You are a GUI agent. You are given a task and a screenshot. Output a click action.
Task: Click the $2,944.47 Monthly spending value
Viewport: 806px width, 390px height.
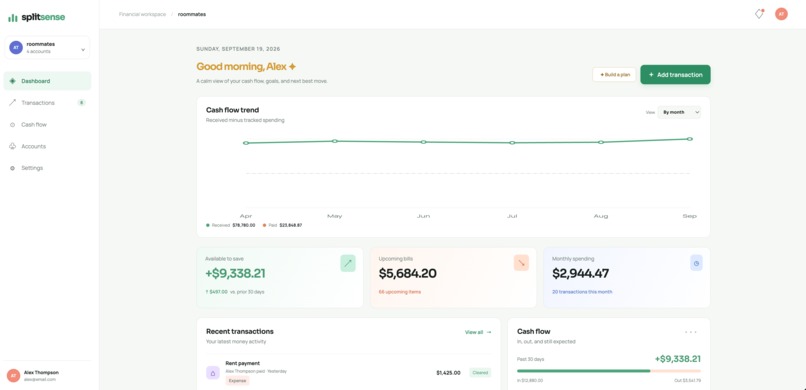tap(580, 274)
